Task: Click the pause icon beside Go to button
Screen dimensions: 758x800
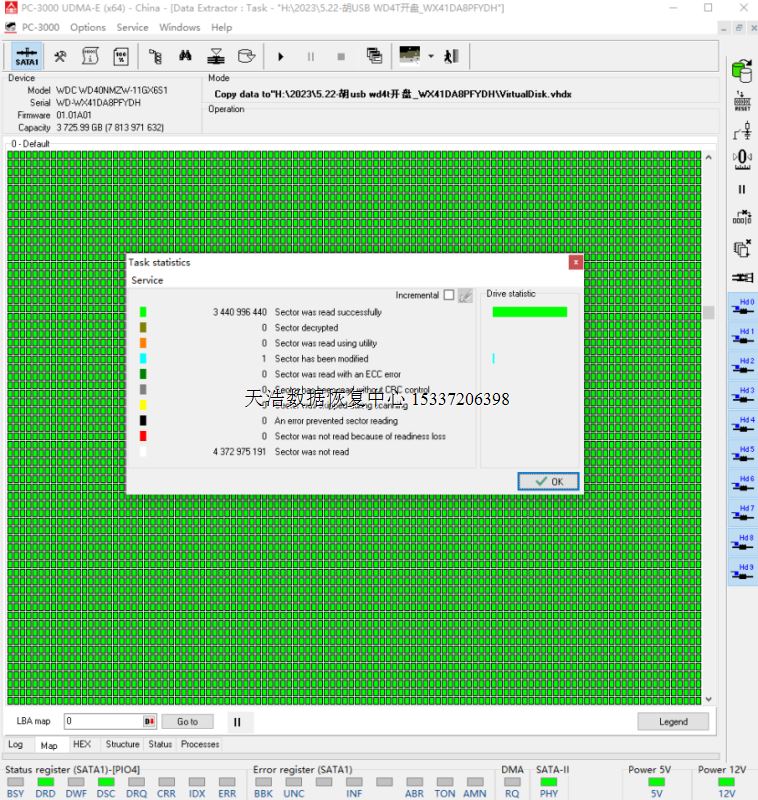Action: click(x=237, y=721)
